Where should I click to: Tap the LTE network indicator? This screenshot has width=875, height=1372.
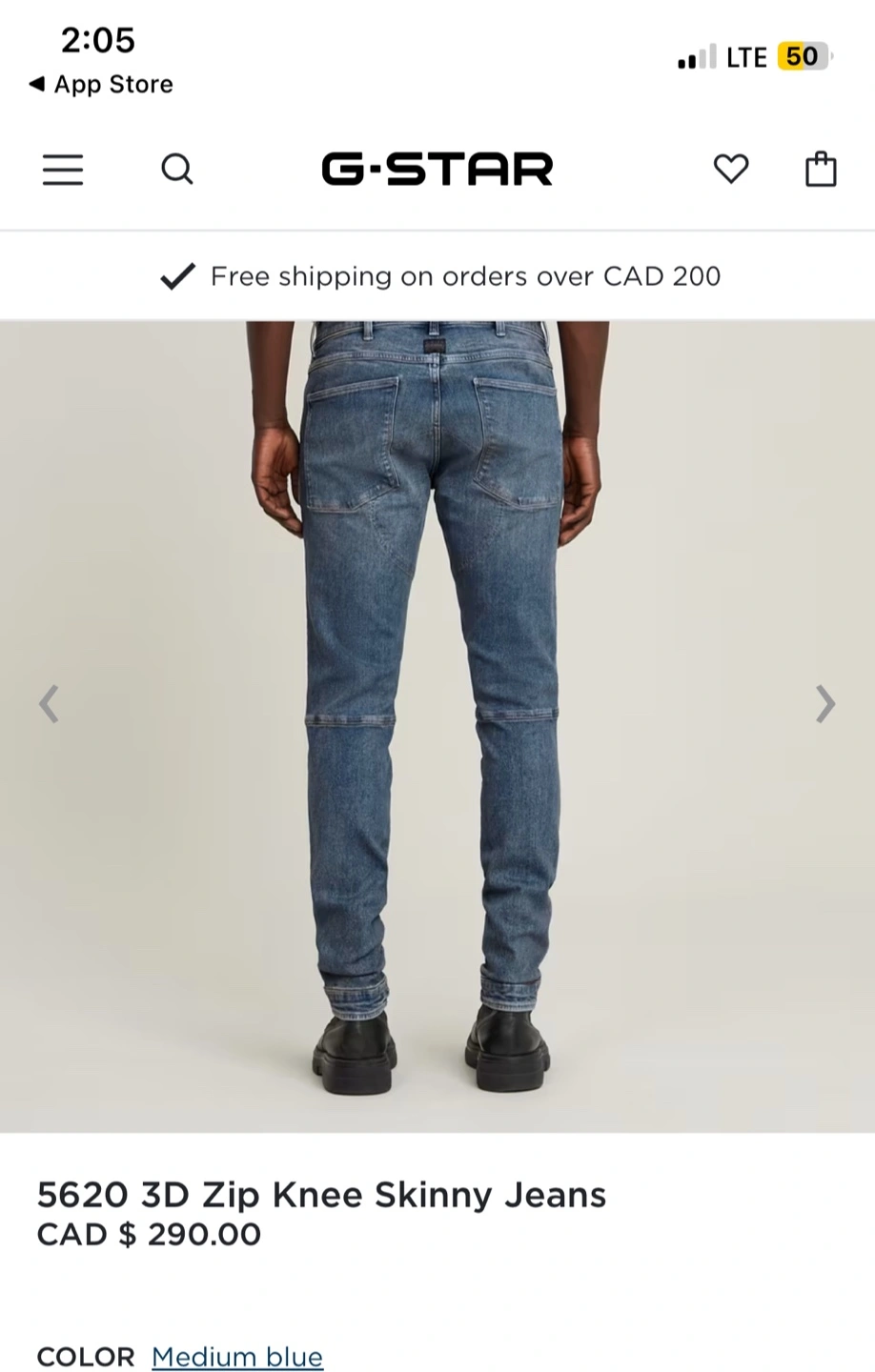pos(746,58)
